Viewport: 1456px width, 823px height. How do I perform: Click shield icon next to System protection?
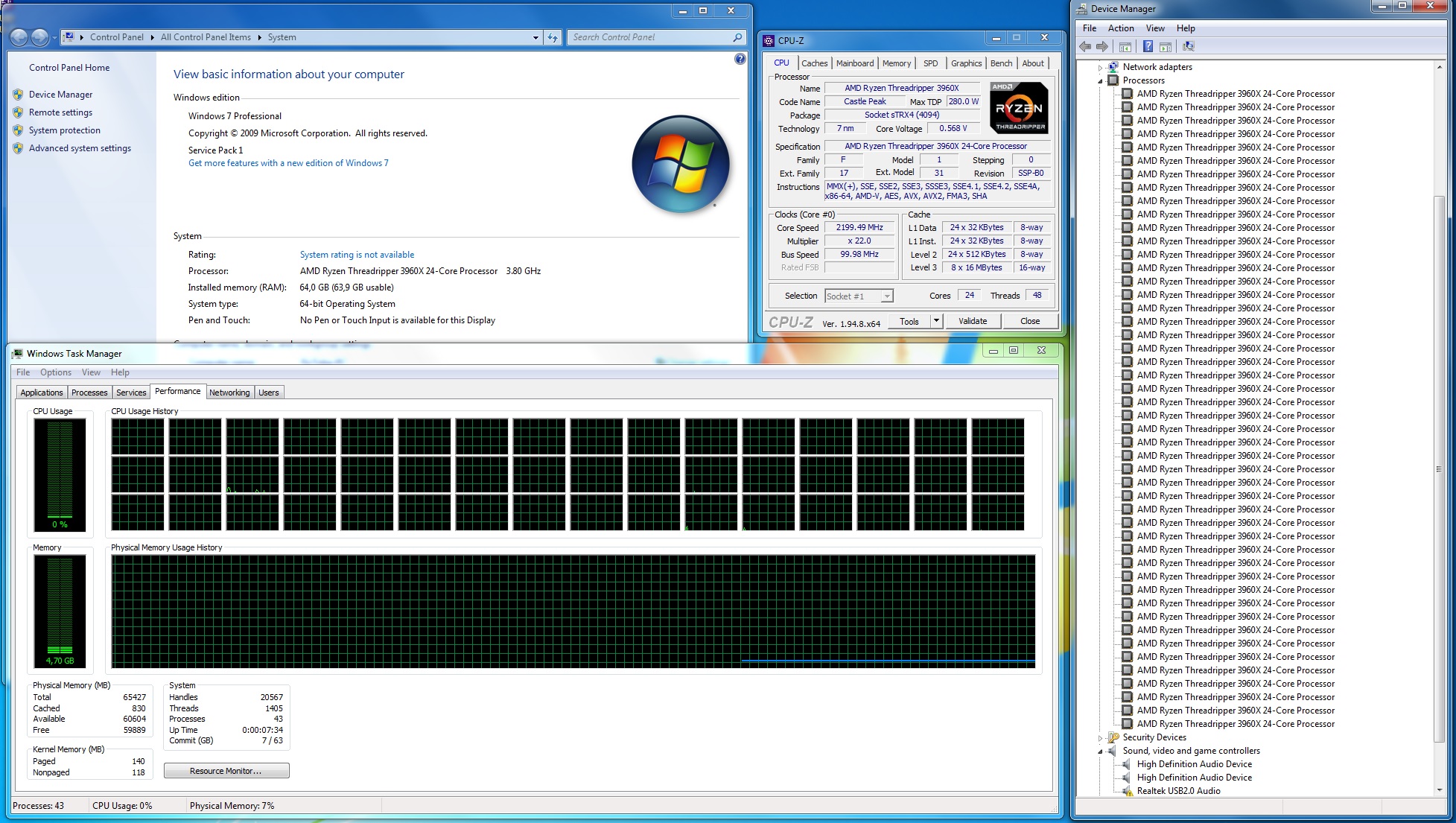click(18, 130)
